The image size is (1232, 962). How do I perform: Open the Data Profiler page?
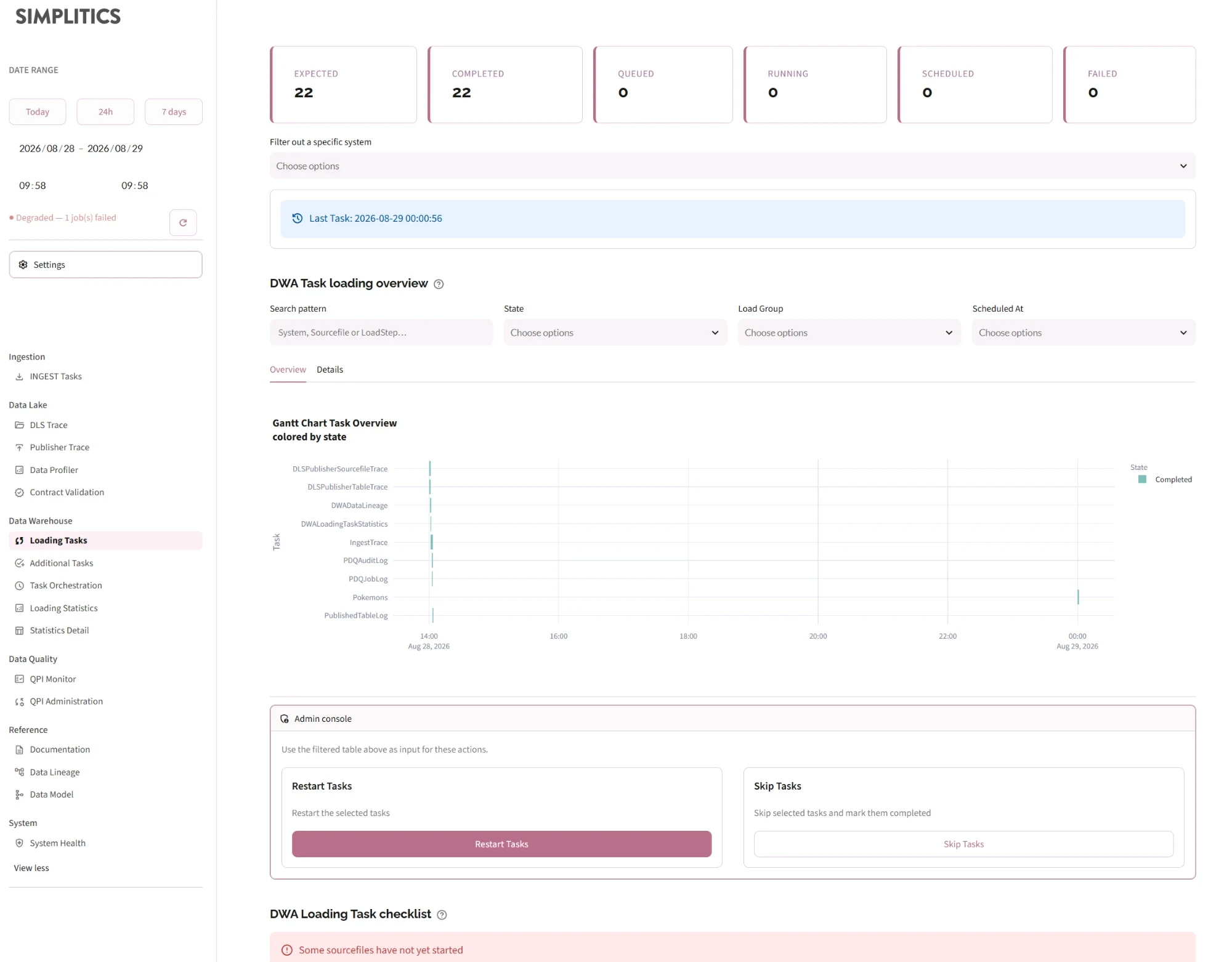pos(54,470)
